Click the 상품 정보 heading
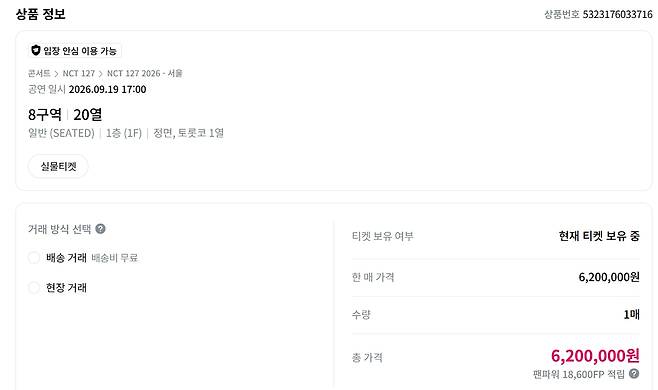658x390 pixels. pos(41,14)
